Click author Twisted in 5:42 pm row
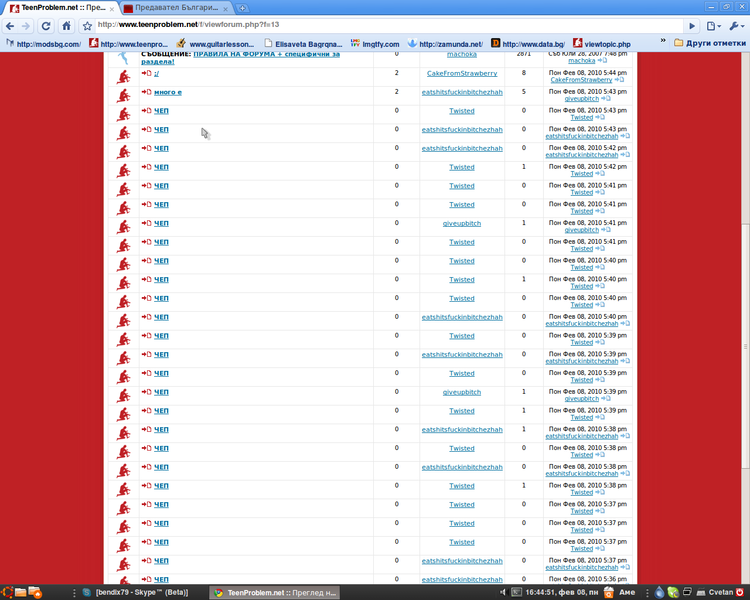The width and height of the screenshot is (750, 600). click(x=462, y=167)
